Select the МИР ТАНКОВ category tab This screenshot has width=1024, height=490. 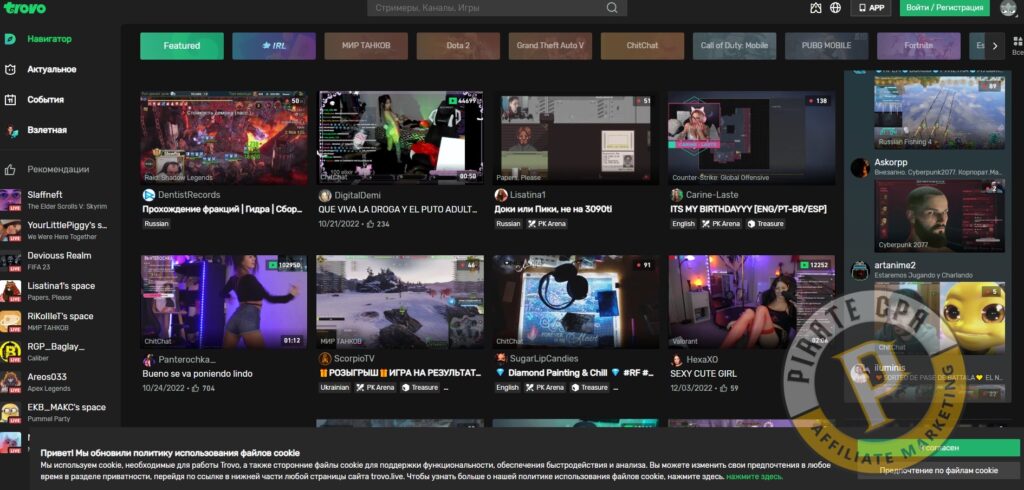tap(366, 46)
